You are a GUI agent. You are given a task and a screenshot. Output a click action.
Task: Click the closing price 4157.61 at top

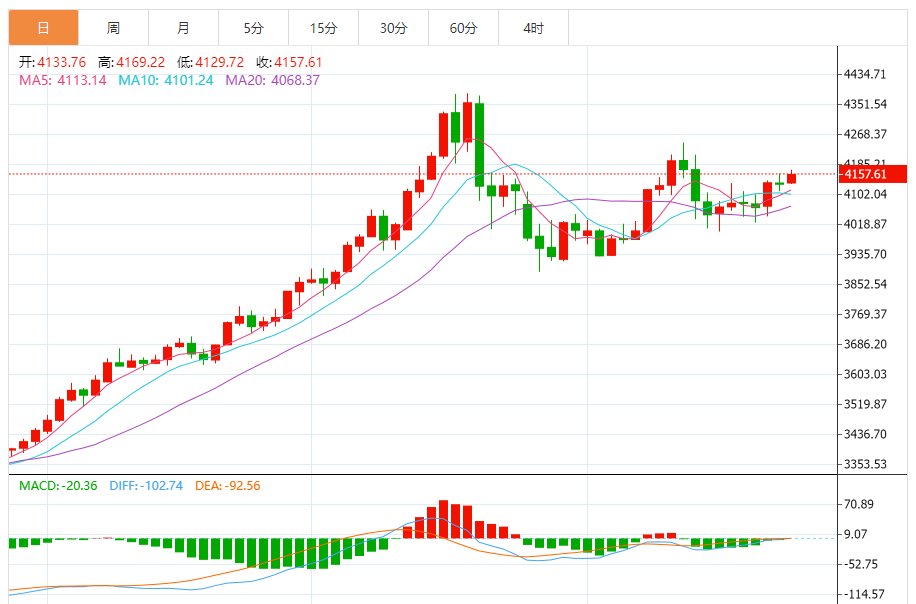298,62
